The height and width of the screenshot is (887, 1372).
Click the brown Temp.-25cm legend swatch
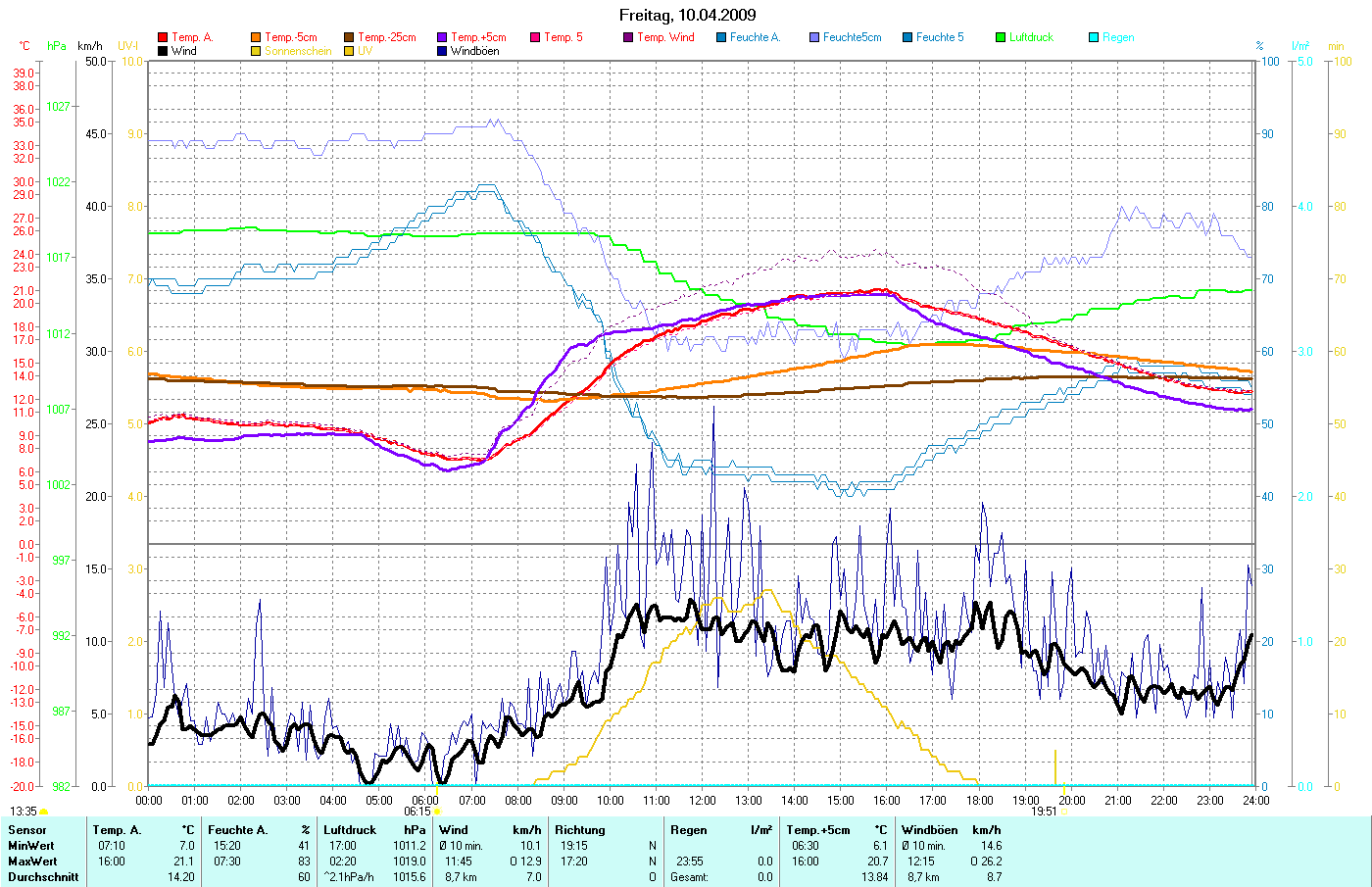click(349, 37)
